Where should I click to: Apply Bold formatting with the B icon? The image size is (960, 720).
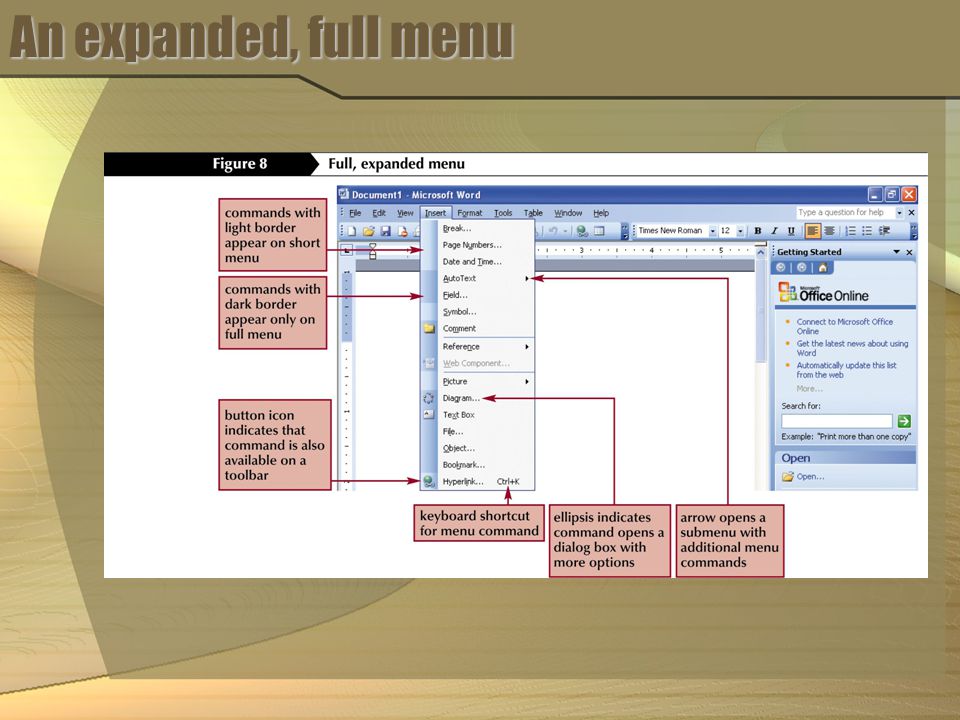click(x=757, y=231)
